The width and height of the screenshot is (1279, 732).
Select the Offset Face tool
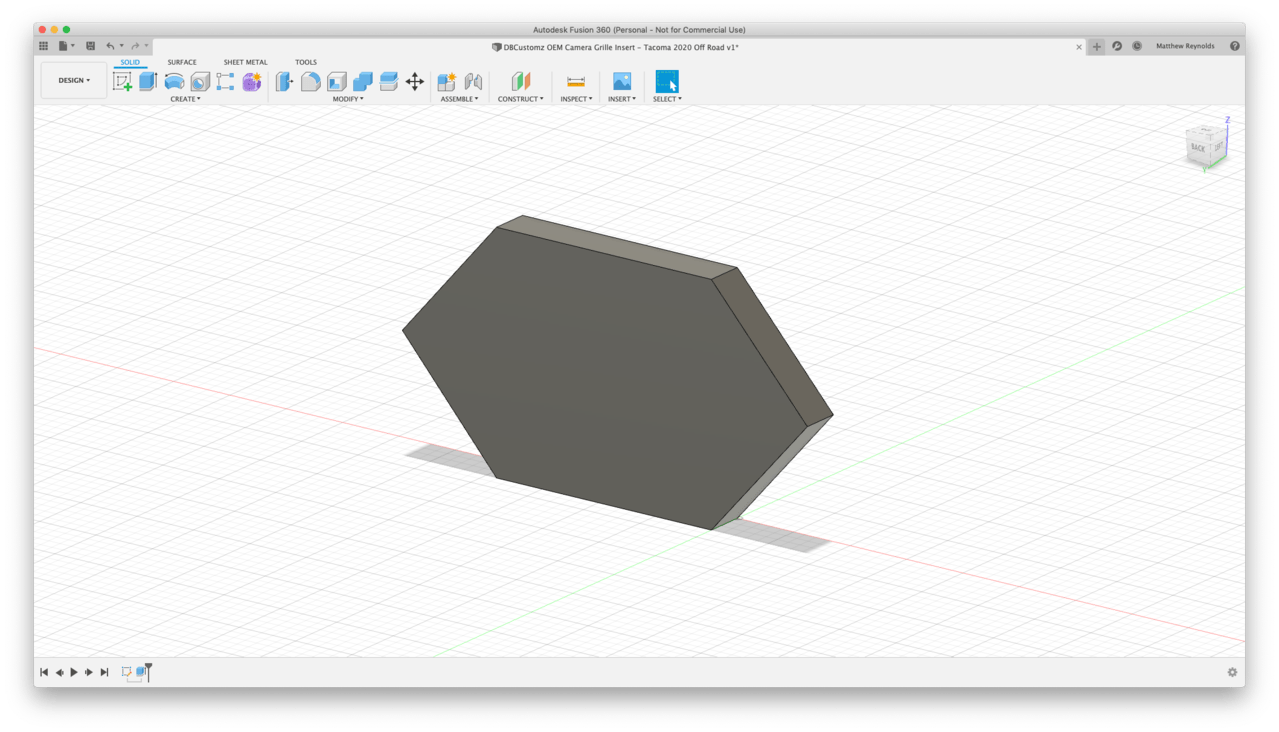(389, 81)
